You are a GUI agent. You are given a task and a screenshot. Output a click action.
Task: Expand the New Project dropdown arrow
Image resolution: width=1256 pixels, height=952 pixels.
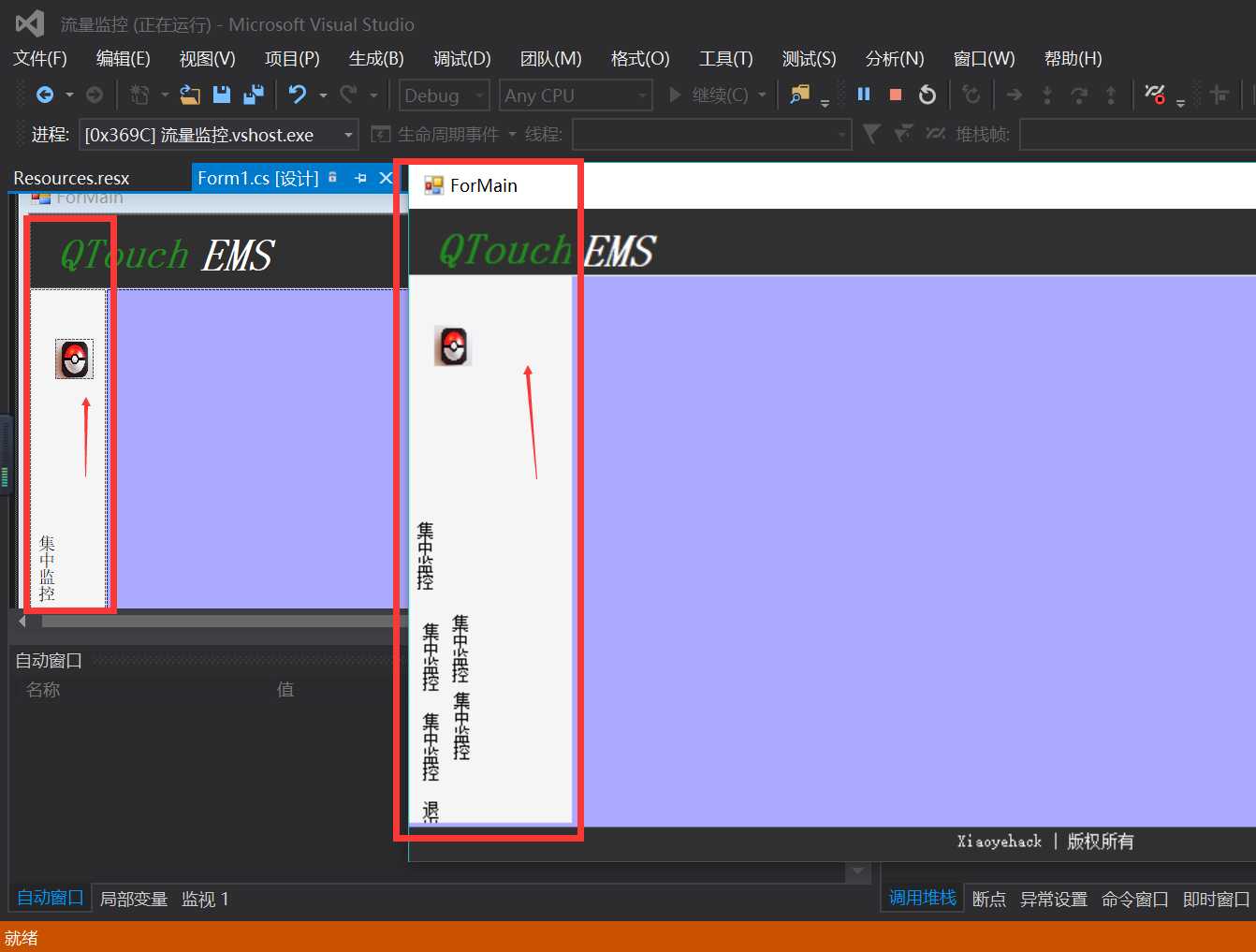[x=165, y=95]
